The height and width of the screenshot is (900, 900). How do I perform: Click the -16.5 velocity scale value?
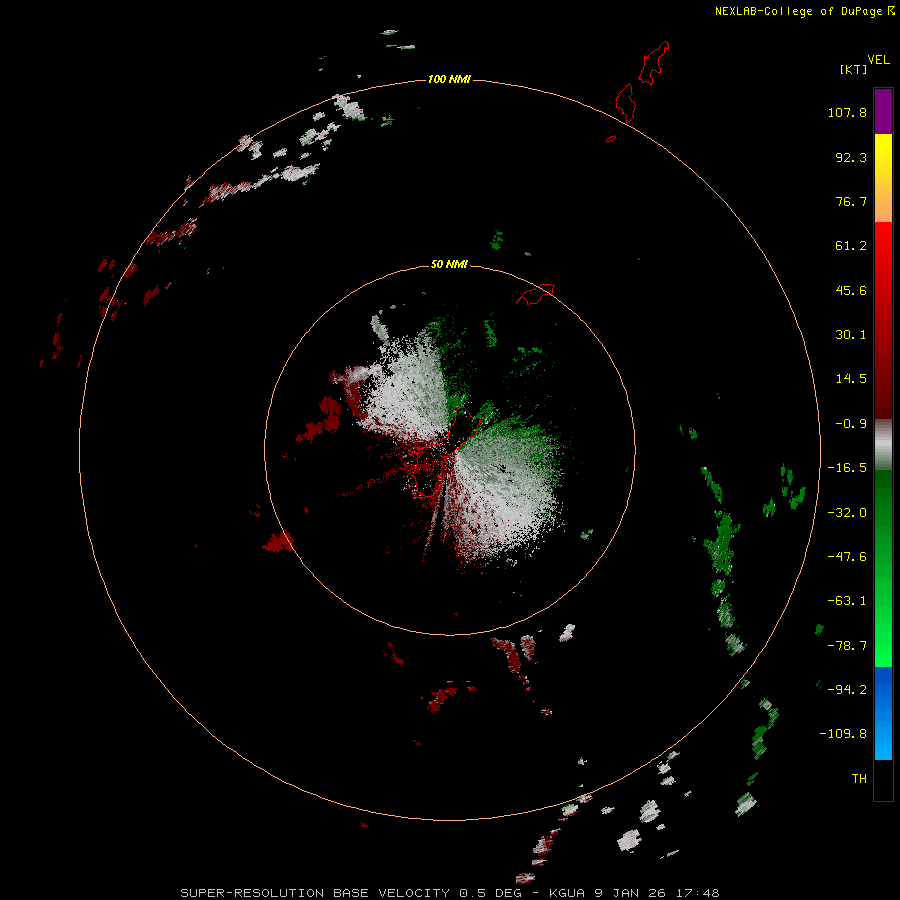coord(847,468)
